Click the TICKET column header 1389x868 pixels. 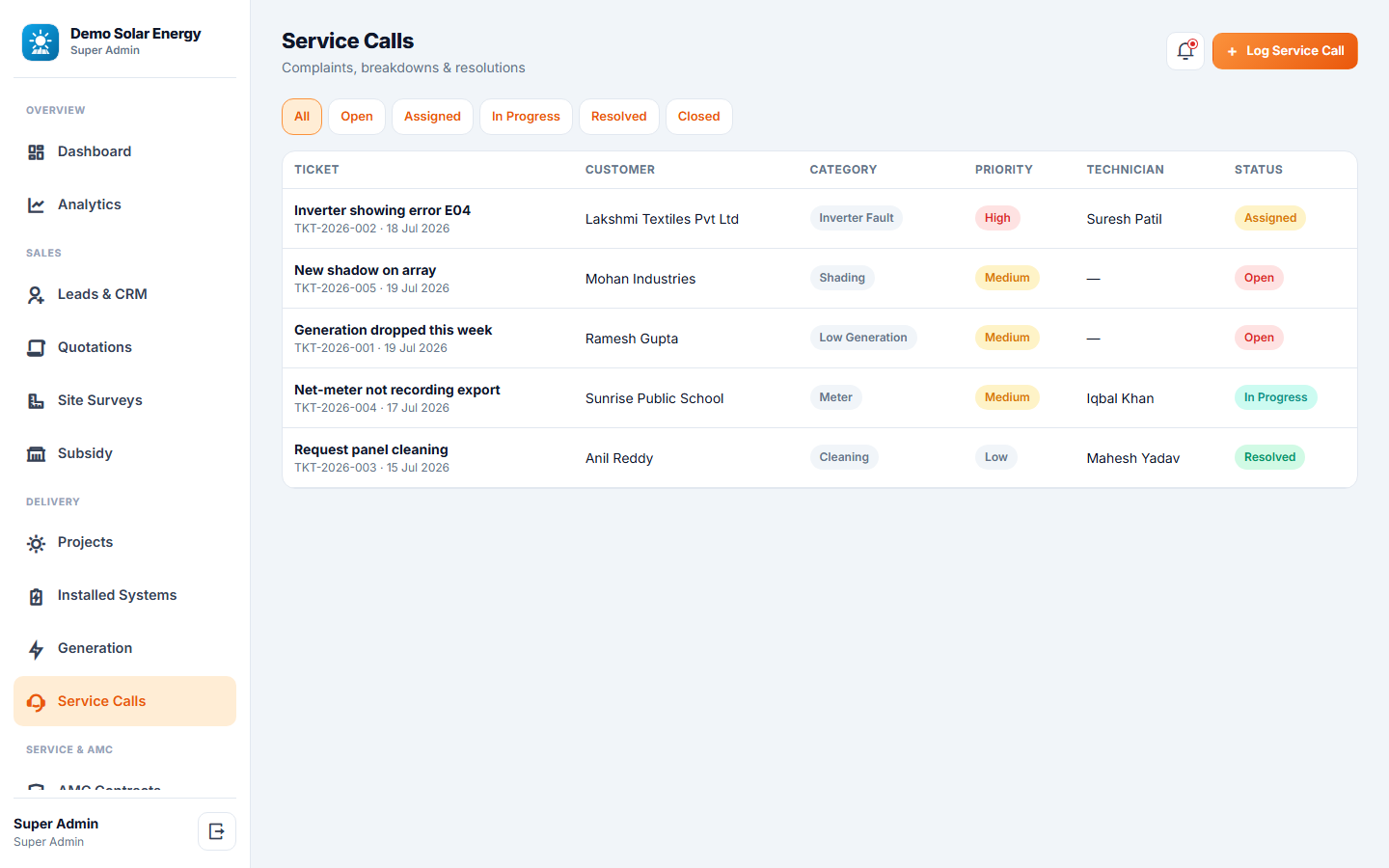(x=316, y=170)
